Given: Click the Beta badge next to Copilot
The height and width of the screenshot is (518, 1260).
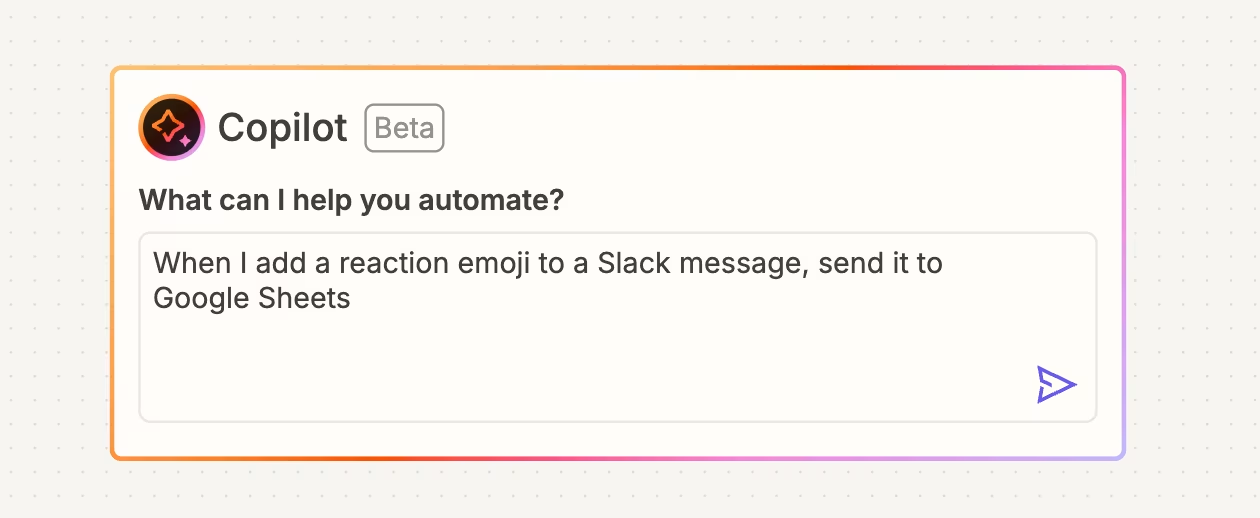Looking at the screenshot, I should [x=404, y=128].
